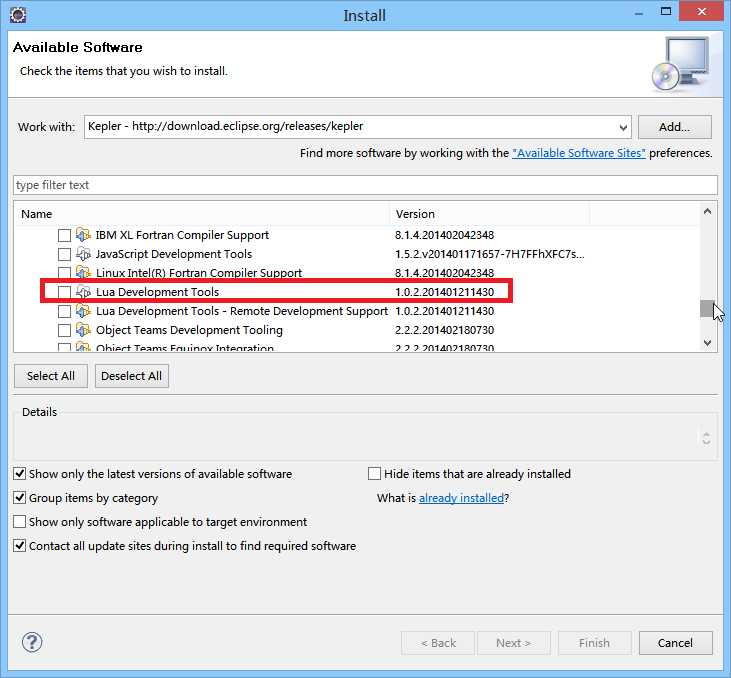Toggle Contact all update sites during install
This screenshot has height=678, width=731.
coord(19,546)
